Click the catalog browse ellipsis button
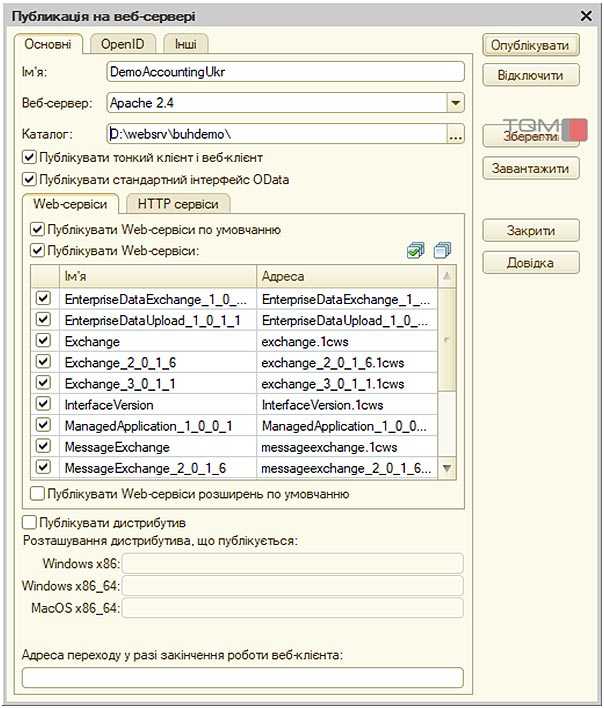Screen dimensions: 604x708 [x=456, y=133]
